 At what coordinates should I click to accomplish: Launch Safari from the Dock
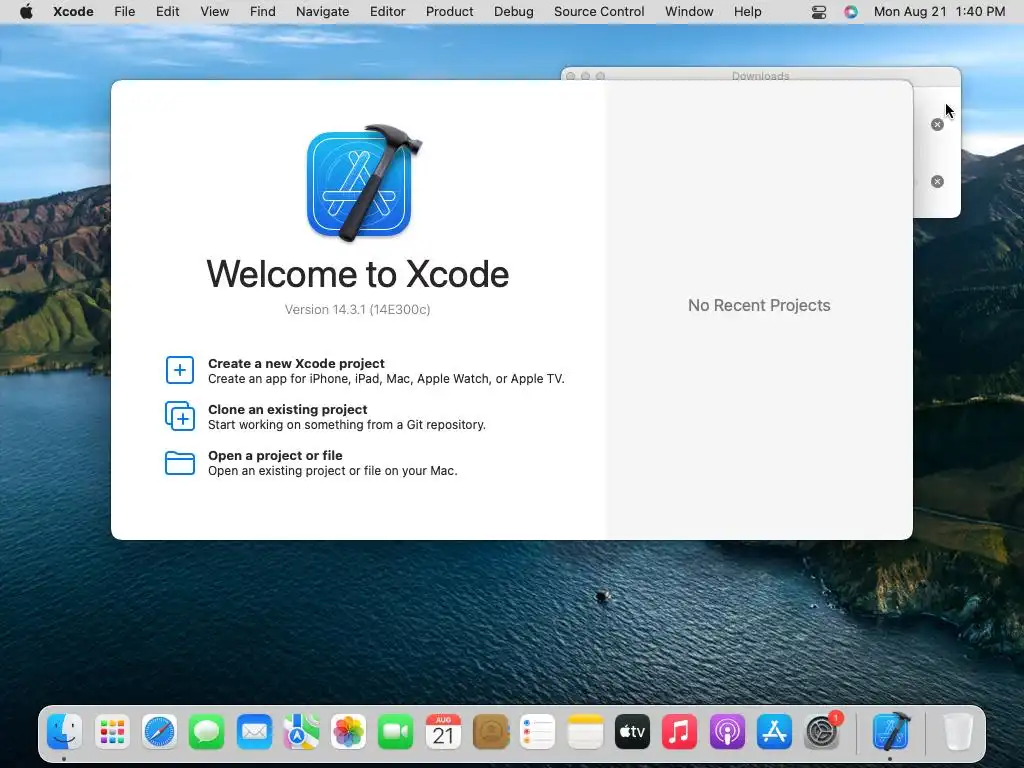(x=159, y=731)
